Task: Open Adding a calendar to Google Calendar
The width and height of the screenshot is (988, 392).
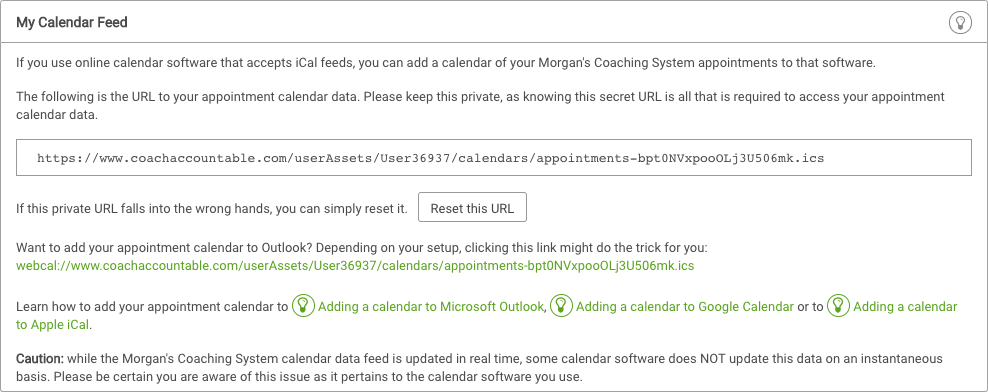Action: 685,307
